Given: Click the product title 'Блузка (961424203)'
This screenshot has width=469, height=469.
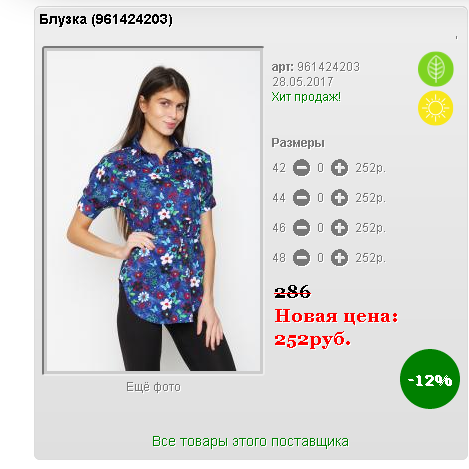Looking at the screenshot, I should click(106, 19).
